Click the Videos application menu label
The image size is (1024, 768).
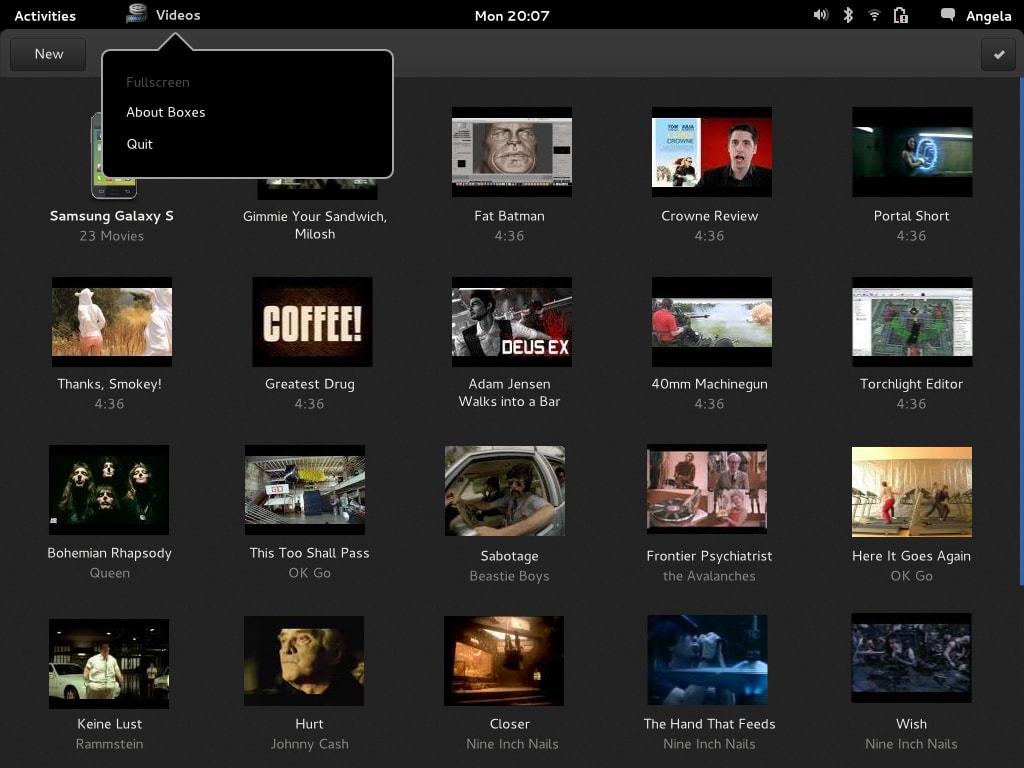[178, 15]
